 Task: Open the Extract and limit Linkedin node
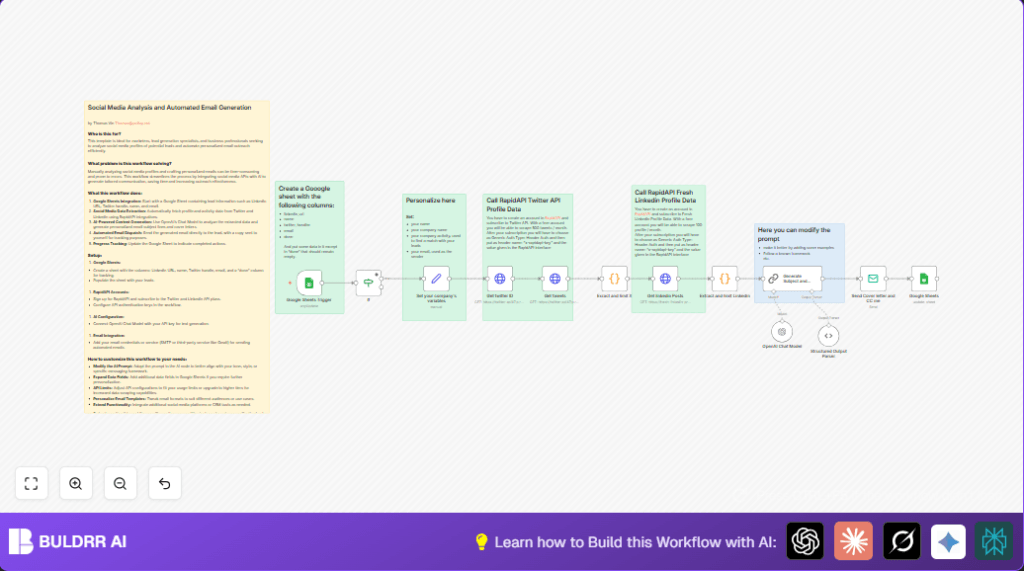[724, 279]
